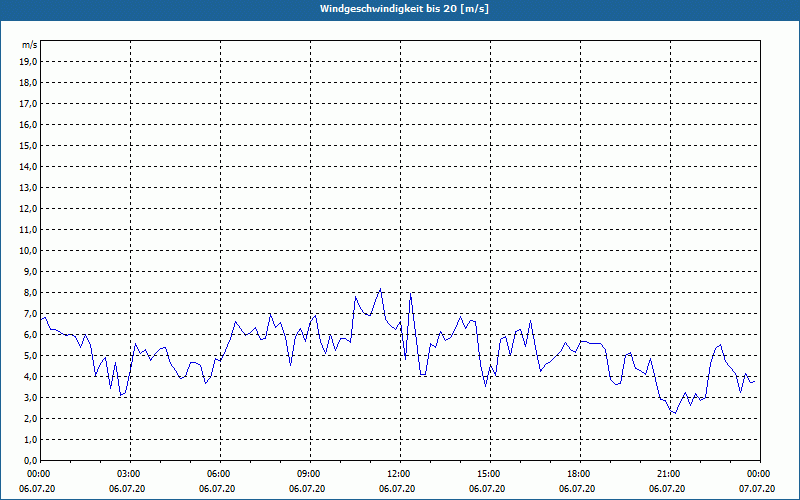800x500 pixels.
Task: Click the wind speed minimum after 21:00
Action: point(676,413)
